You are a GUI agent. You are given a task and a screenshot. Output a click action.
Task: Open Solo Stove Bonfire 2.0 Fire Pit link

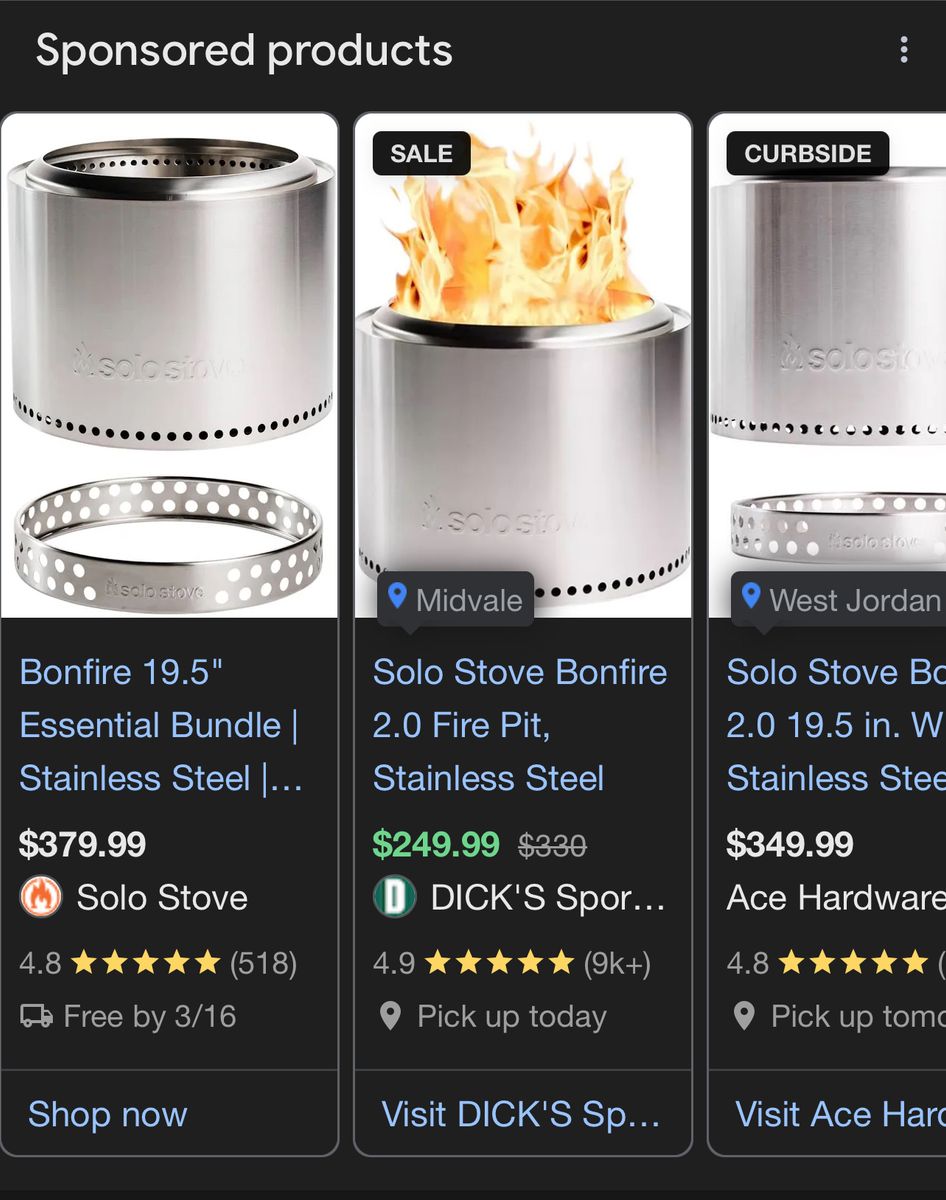520,725
